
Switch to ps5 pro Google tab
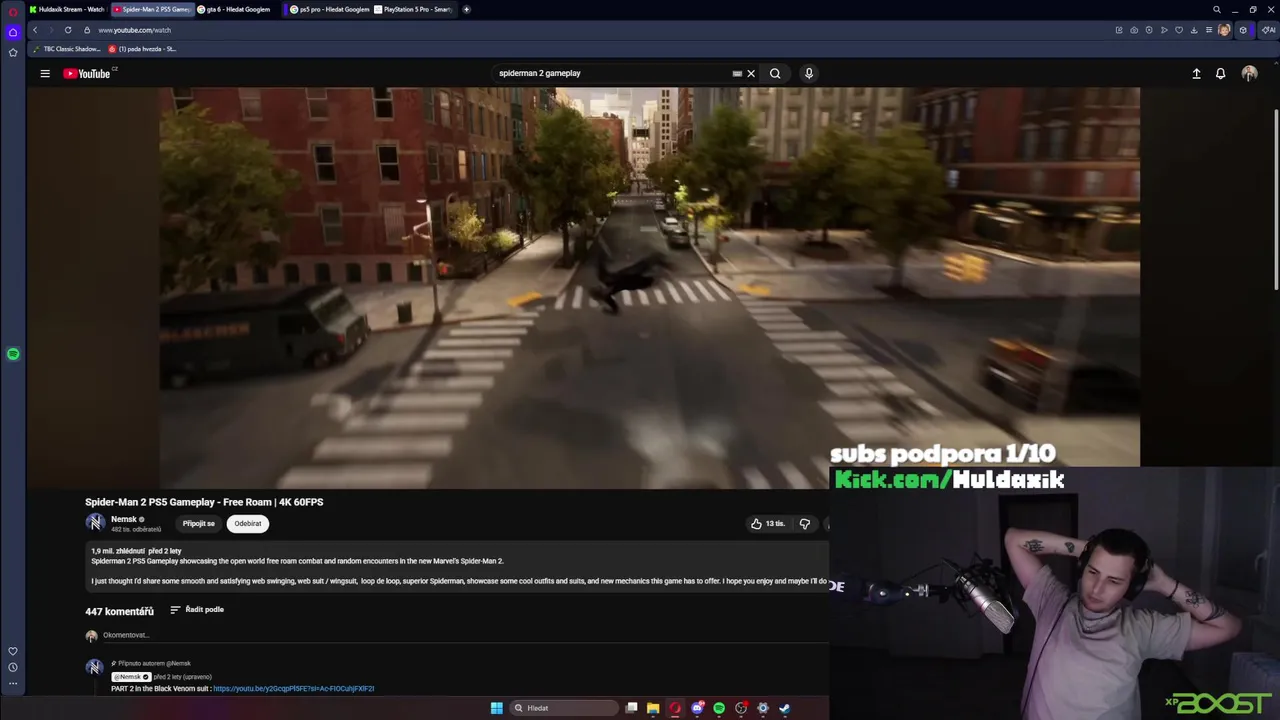329,9
